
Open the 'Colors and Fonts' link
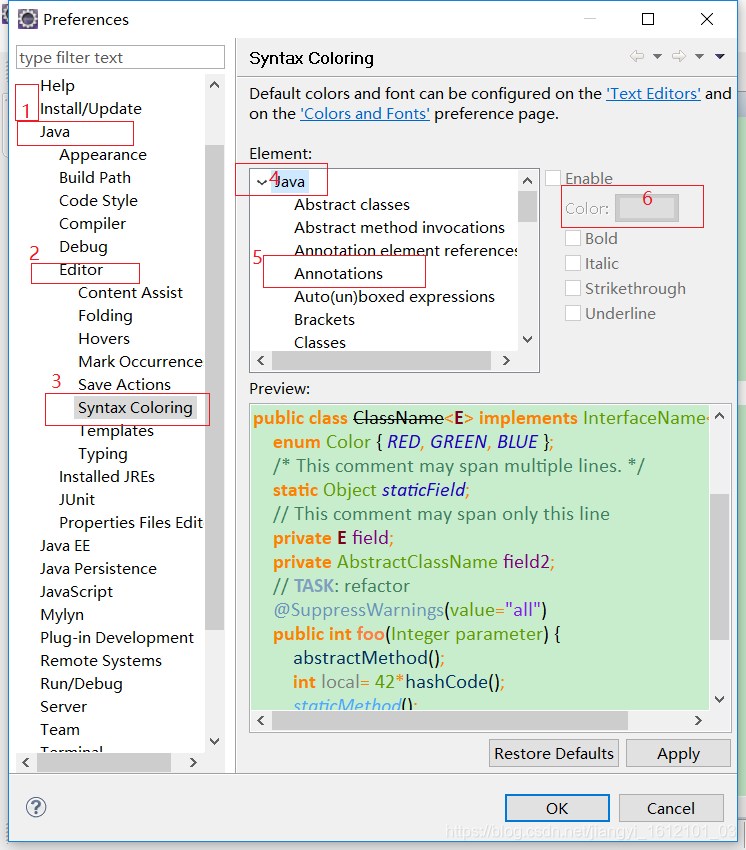tap(365, 114)
